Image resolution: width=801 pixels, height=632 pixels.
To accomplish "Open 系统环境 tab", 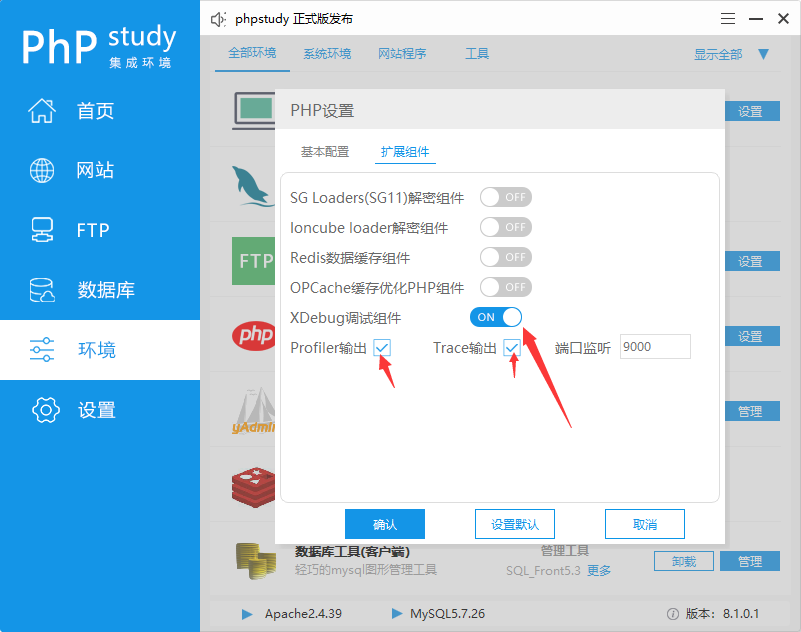I will [327, 54].
